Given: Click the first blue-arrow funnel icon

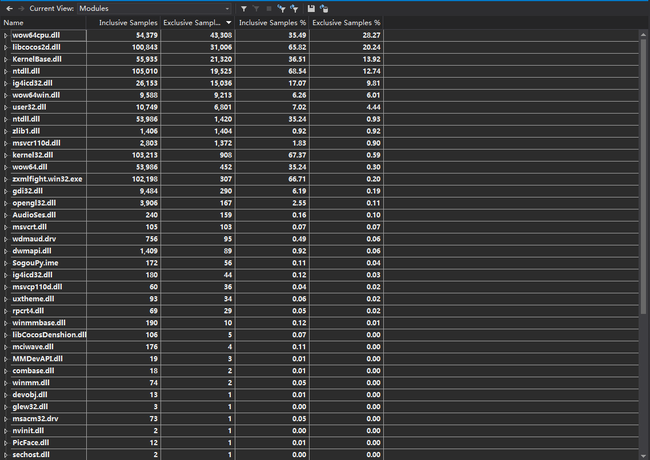Looking at the screenshot, I should (x=281, y=8).
